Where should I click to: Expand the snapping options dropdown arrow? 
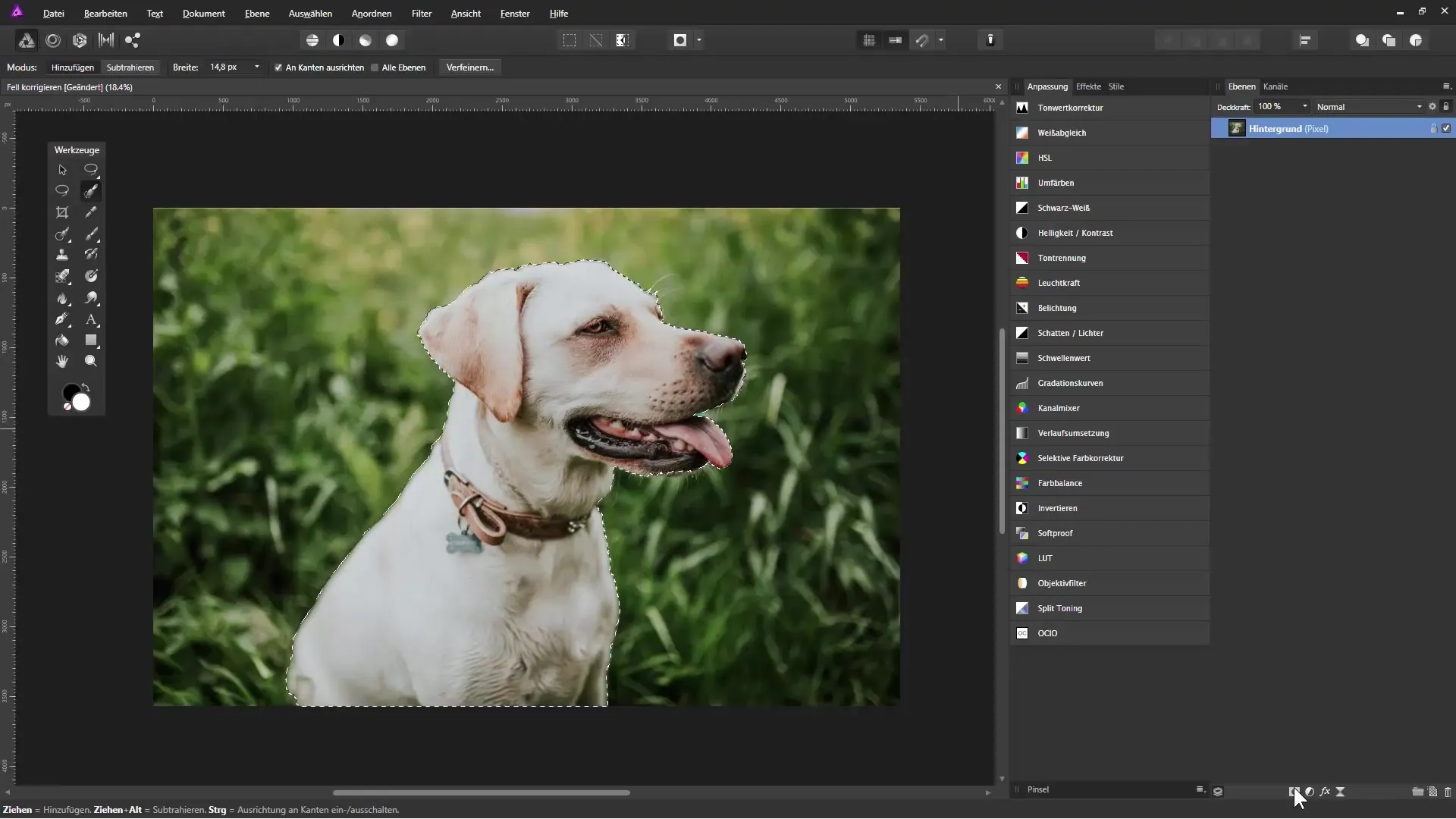coord(941,40)
